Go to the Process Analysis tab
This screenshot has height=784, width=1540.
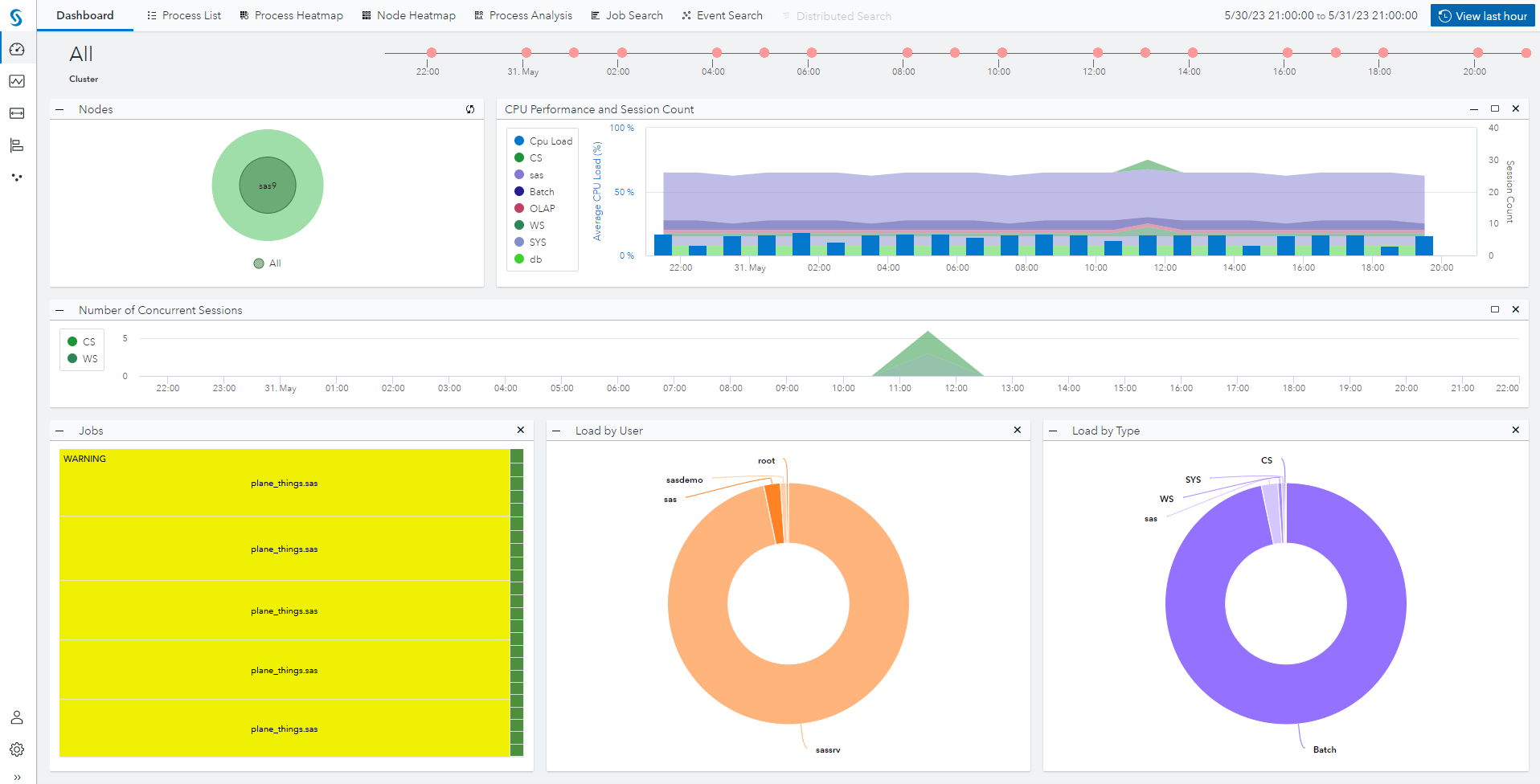523,15
